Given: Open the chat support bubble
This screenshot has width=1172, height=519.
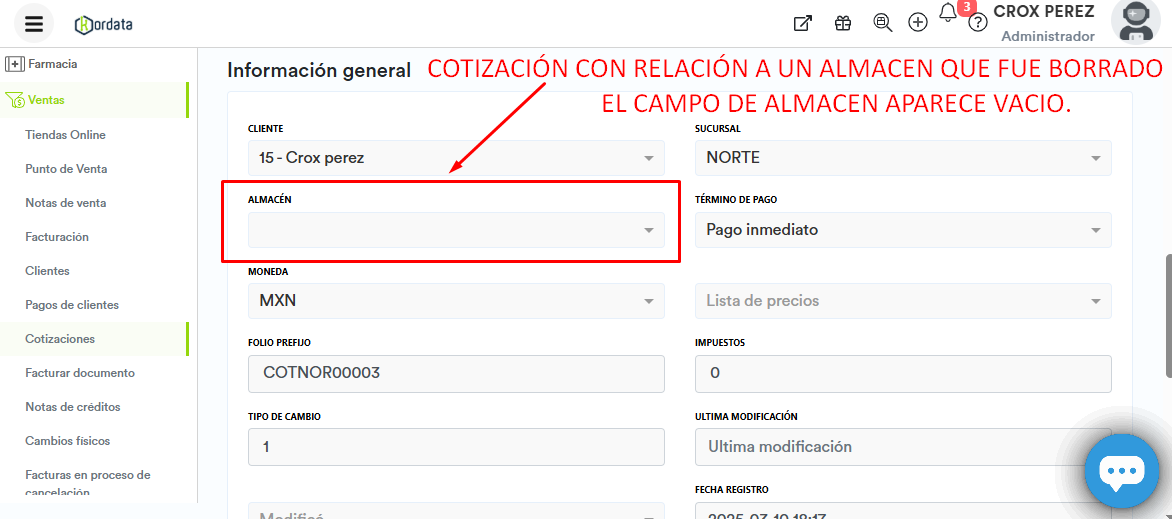Looking at the screenshot, I should (x=1121, y=471).
